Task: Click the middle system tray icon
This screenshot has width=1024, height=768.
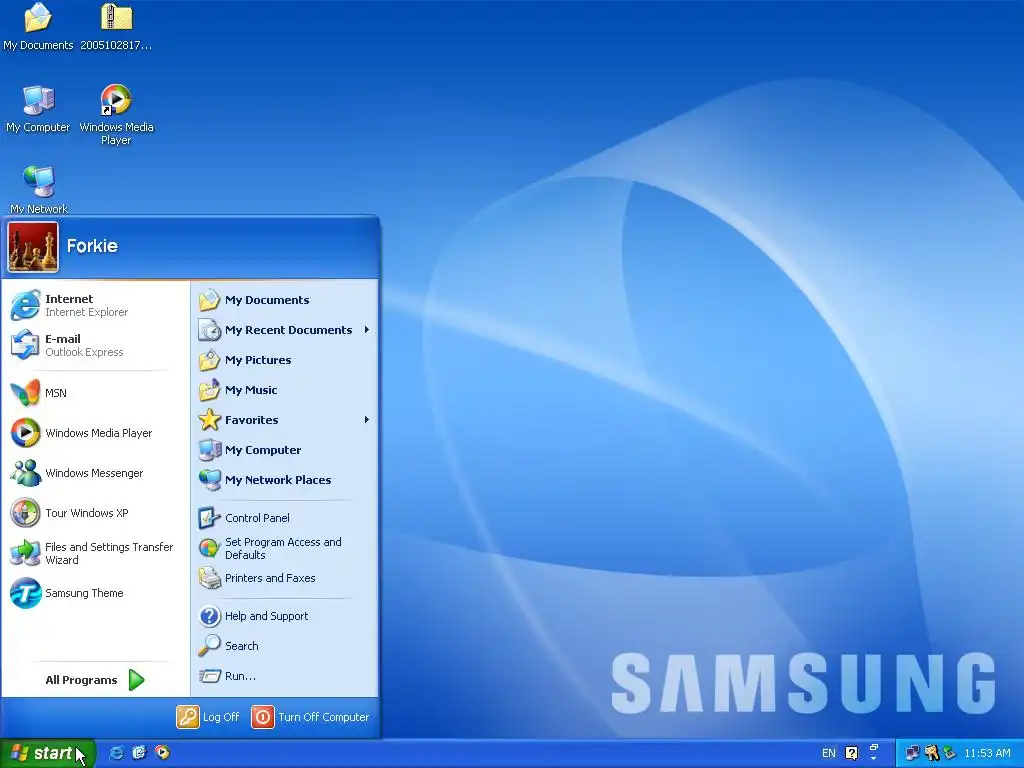Action: 931,753
